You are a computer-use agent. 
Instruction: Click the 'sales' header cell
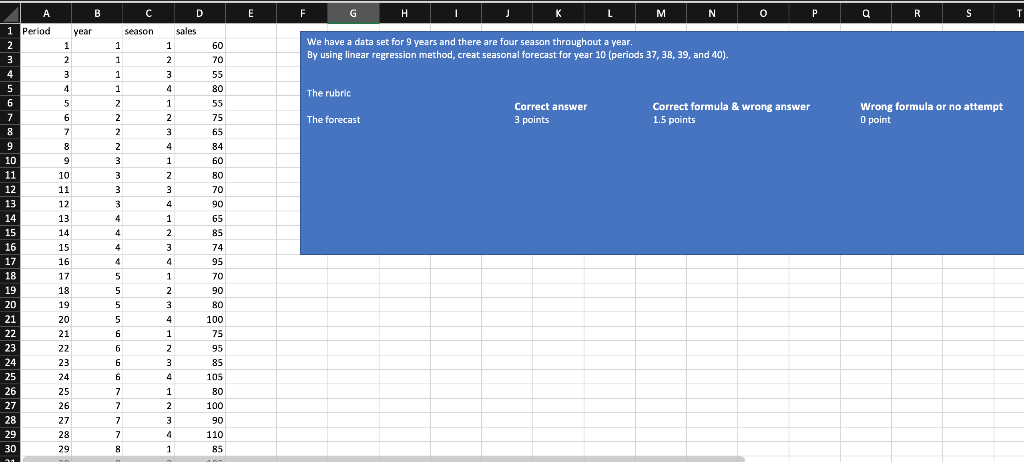point(199,31)
